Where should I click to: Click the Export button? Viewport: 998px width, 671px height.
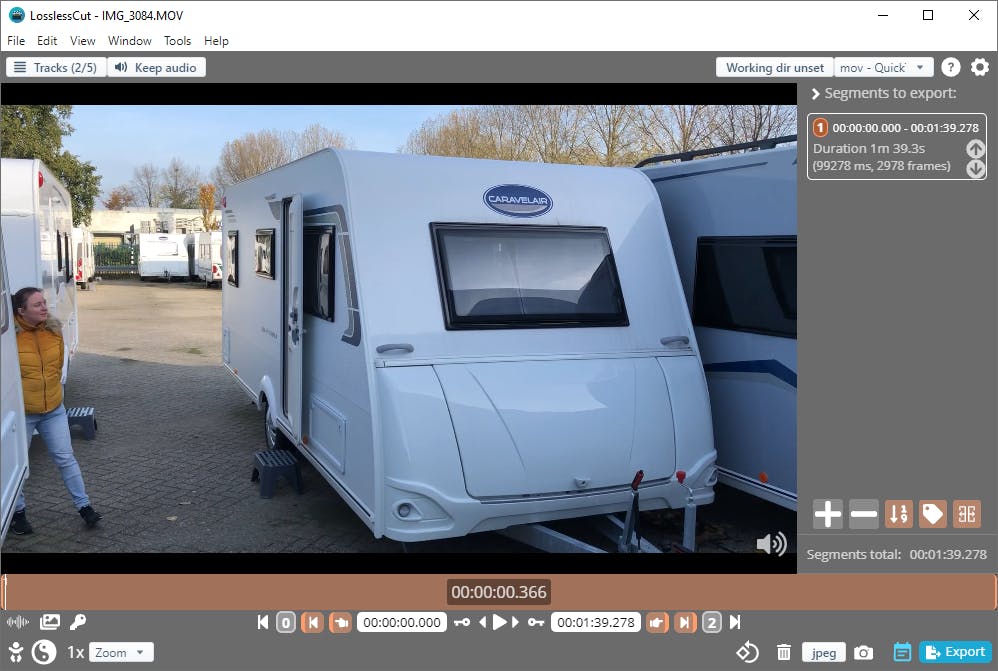point(955,652)
